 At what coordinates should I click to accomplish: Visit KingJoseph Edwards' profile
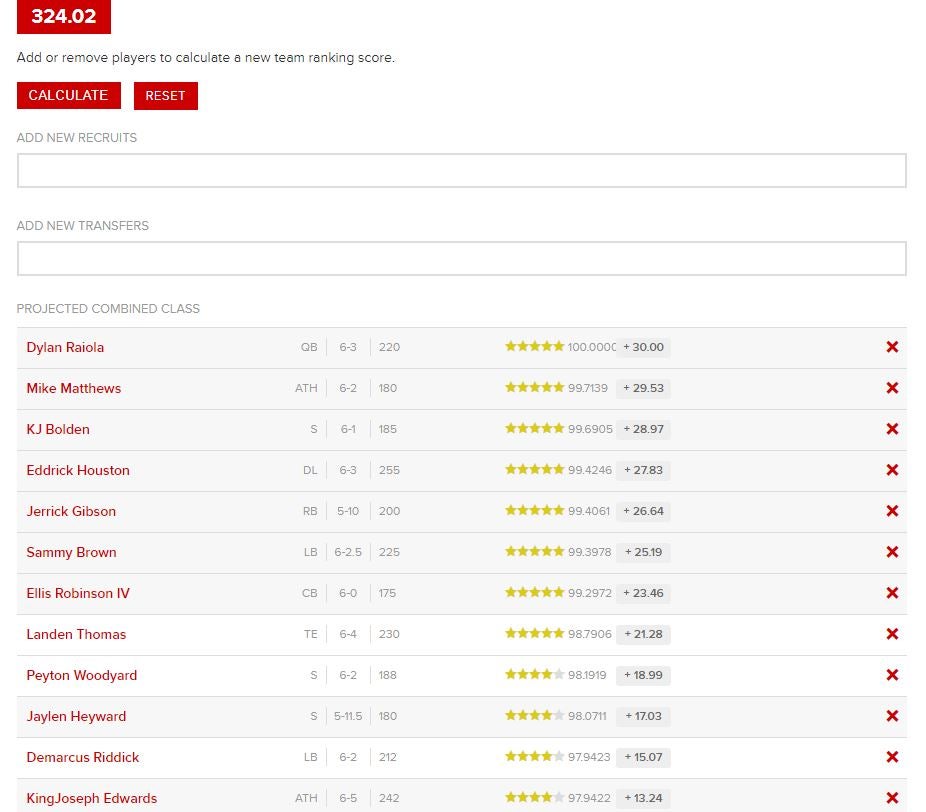pyautogui.click(x=92, y=798)
